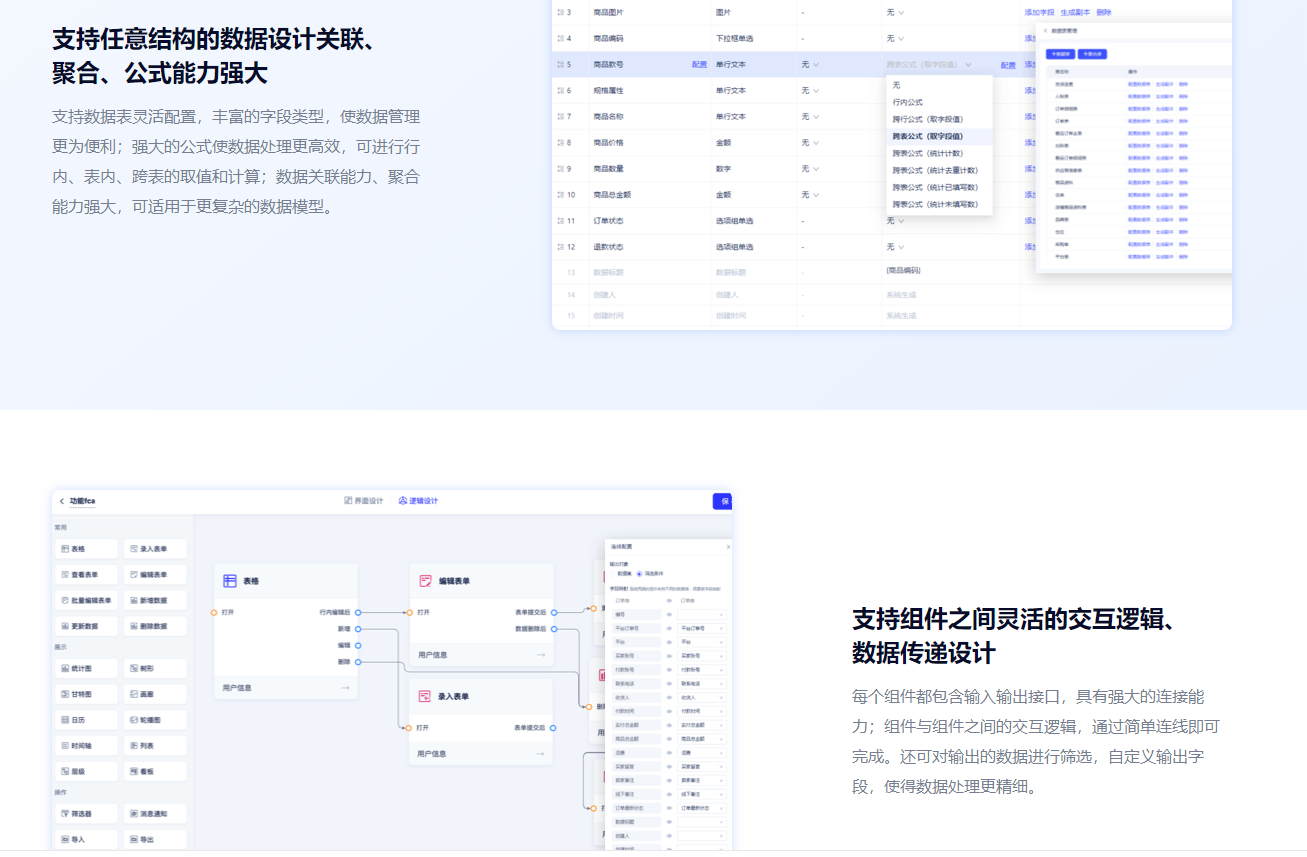Click the 导入 import component
The width and height of the screenshot is (1307, 857).
point(86,840)
